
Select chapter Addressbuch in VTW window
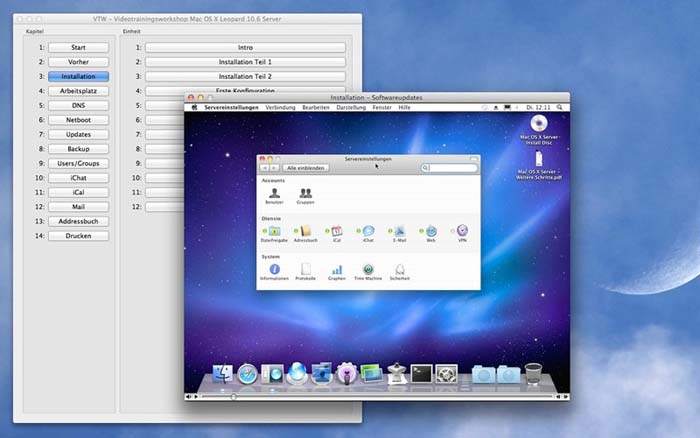tap(78, 221)
